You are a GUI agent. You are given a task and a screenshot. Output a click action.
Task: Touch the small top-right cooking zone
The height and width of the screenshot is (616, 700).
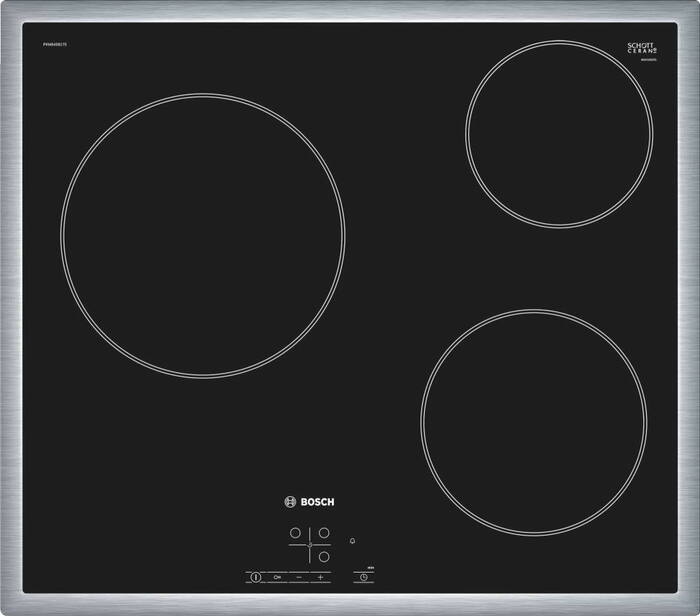(x=558, y=134)
